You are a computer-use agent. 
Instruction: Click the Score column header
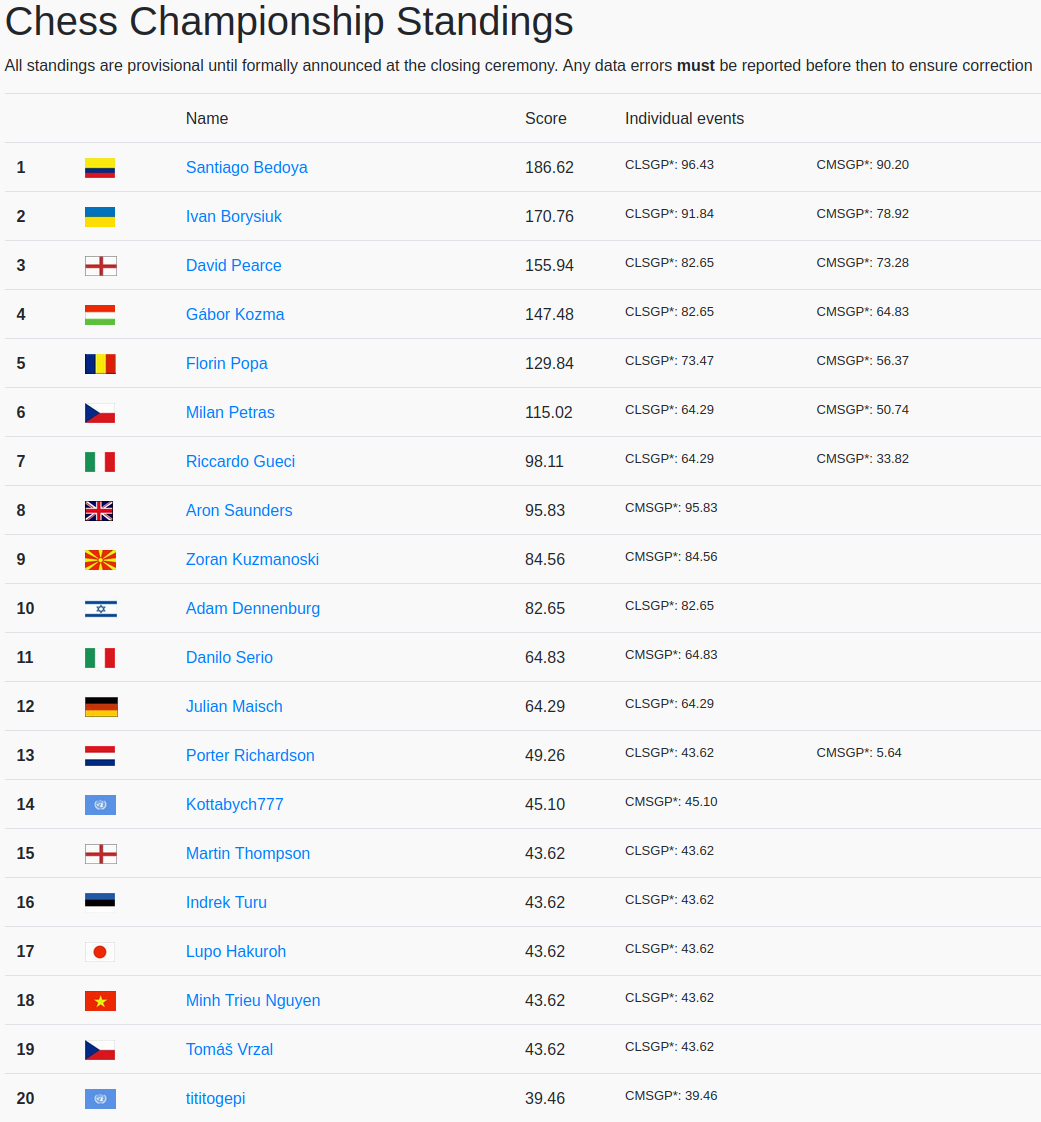coord(545,119)
